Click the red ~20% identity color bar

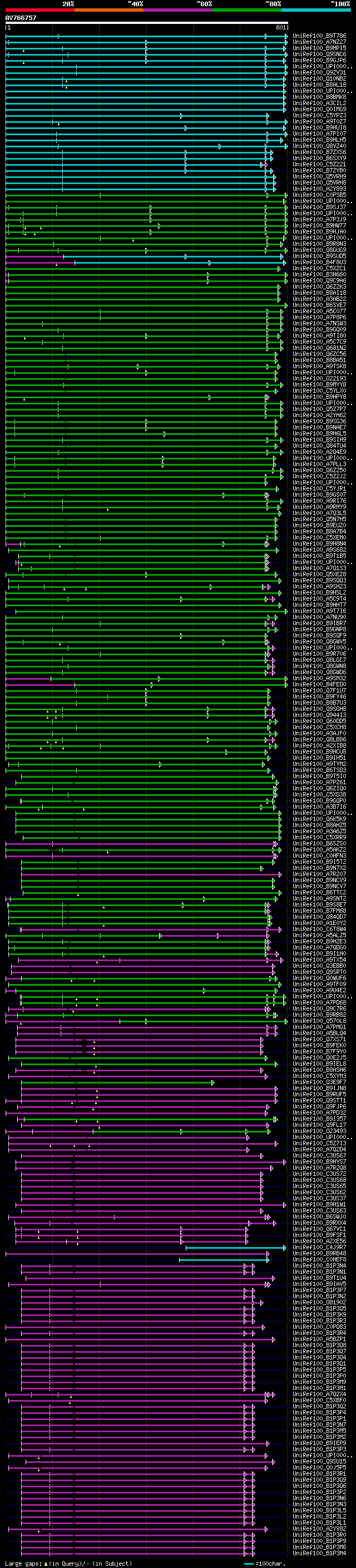click(39, 10)
